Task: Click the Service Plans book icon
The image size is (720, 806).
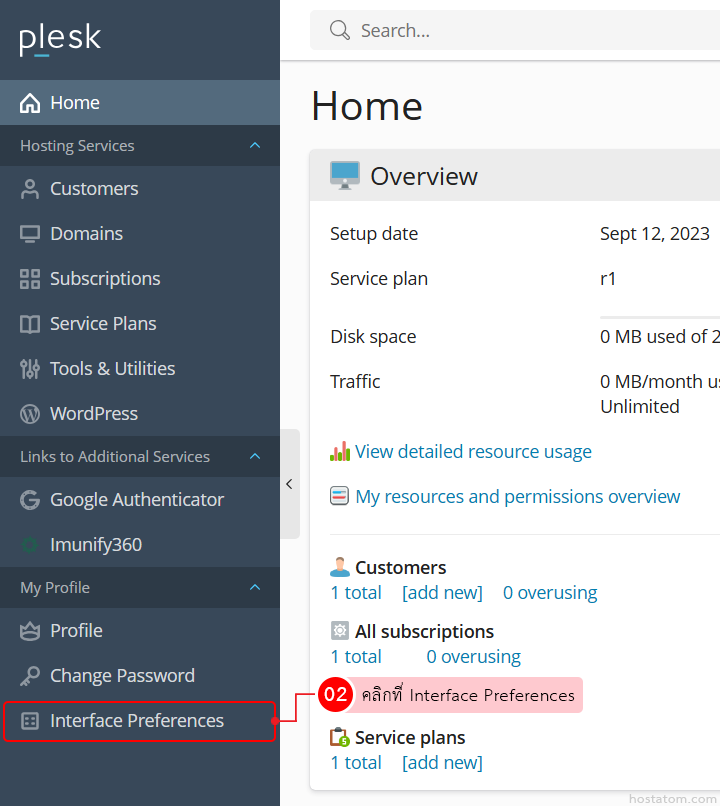Action: (30, 324)
